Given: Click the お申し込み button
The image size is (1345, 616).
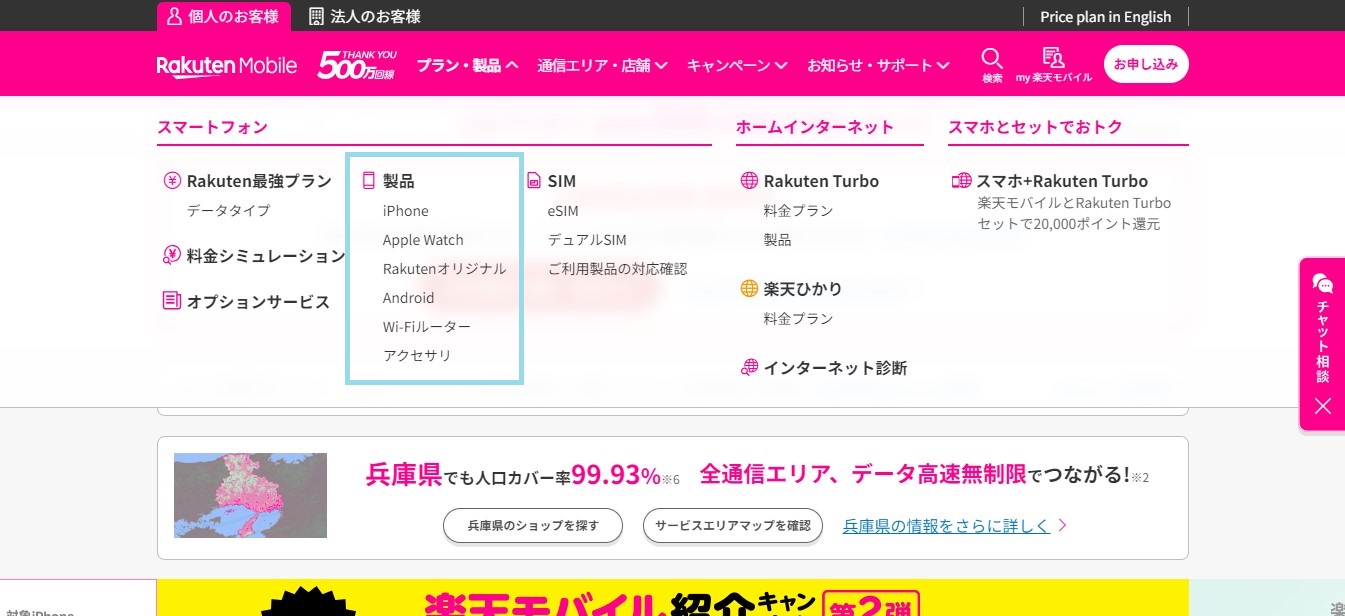Looking at the screenshot, I should tap(1146, 64).
